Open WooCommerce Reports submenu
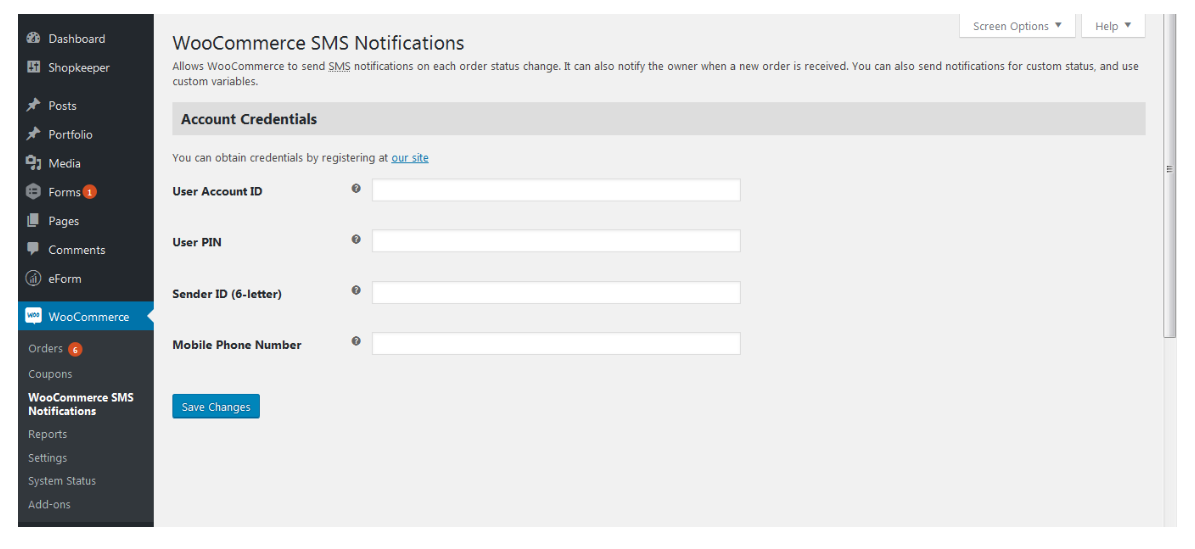1195x549 pixels. pyautogui.click(x=48, y=434)
